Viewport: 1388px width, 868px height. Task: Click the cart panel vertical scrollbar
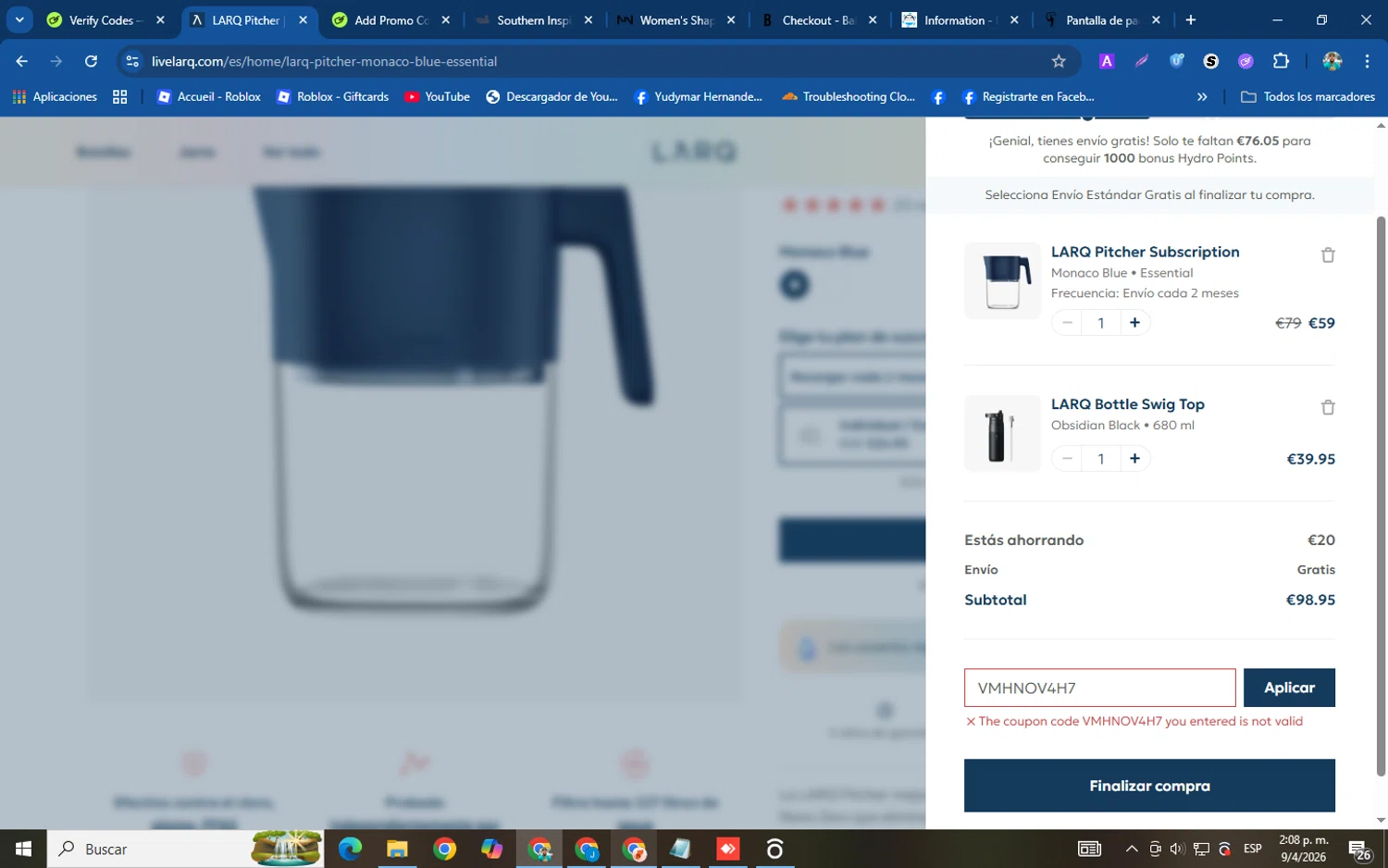point(1381,496)
